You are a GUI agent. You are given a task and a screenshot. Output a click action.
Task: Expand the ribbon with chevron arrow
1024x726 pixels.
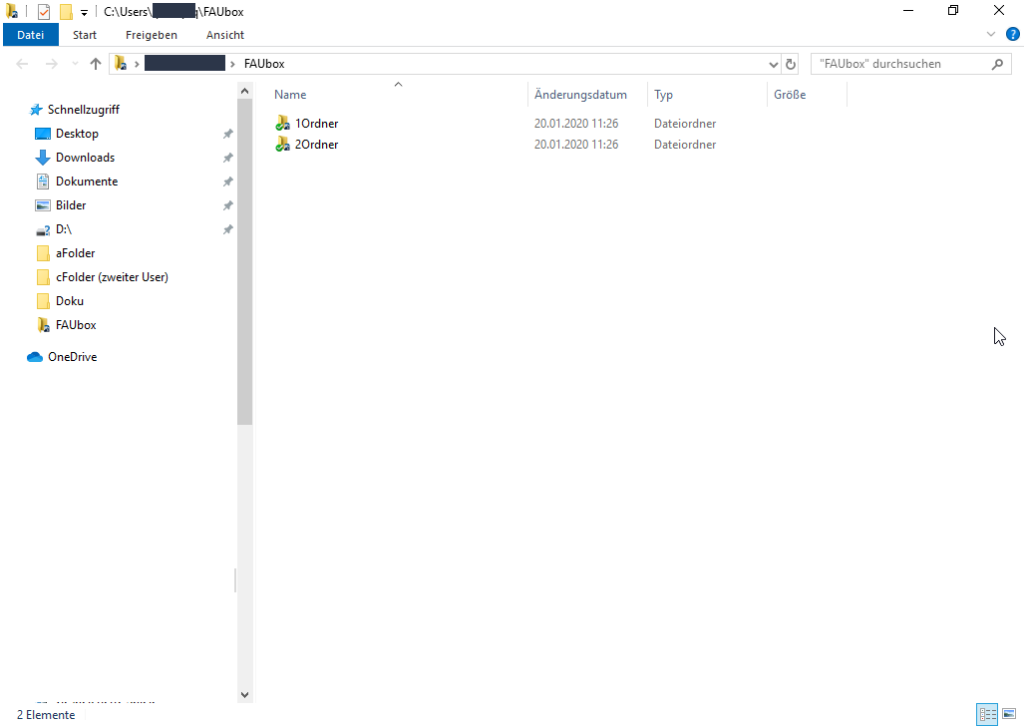pos(991,34)
